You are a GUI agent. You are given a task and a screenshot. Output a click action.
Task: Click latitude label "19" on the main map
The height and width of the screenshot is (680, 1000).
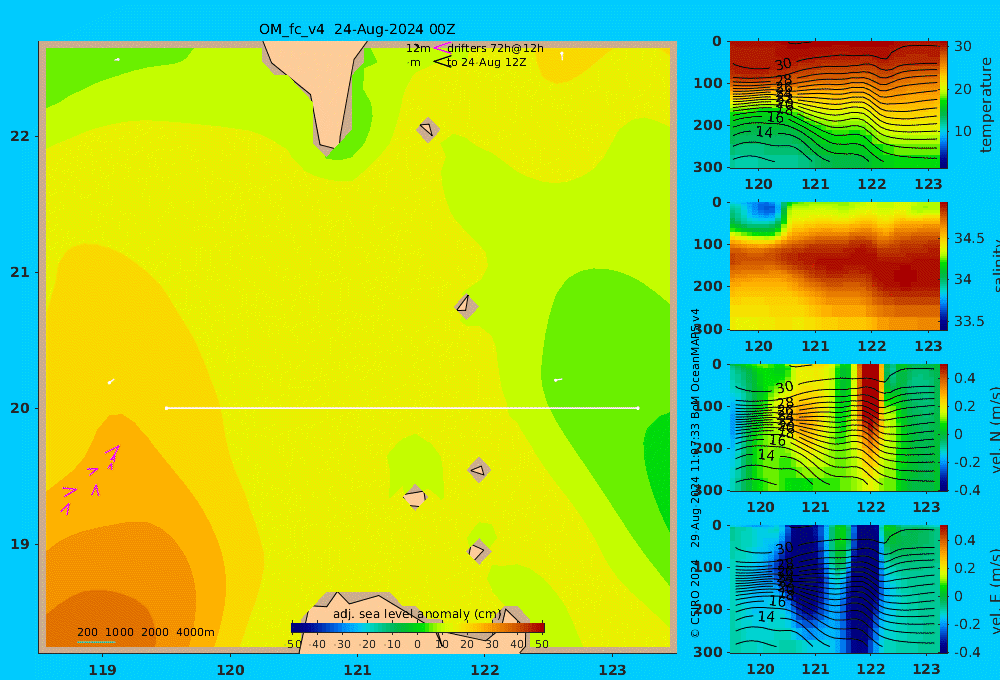point(20,544)
